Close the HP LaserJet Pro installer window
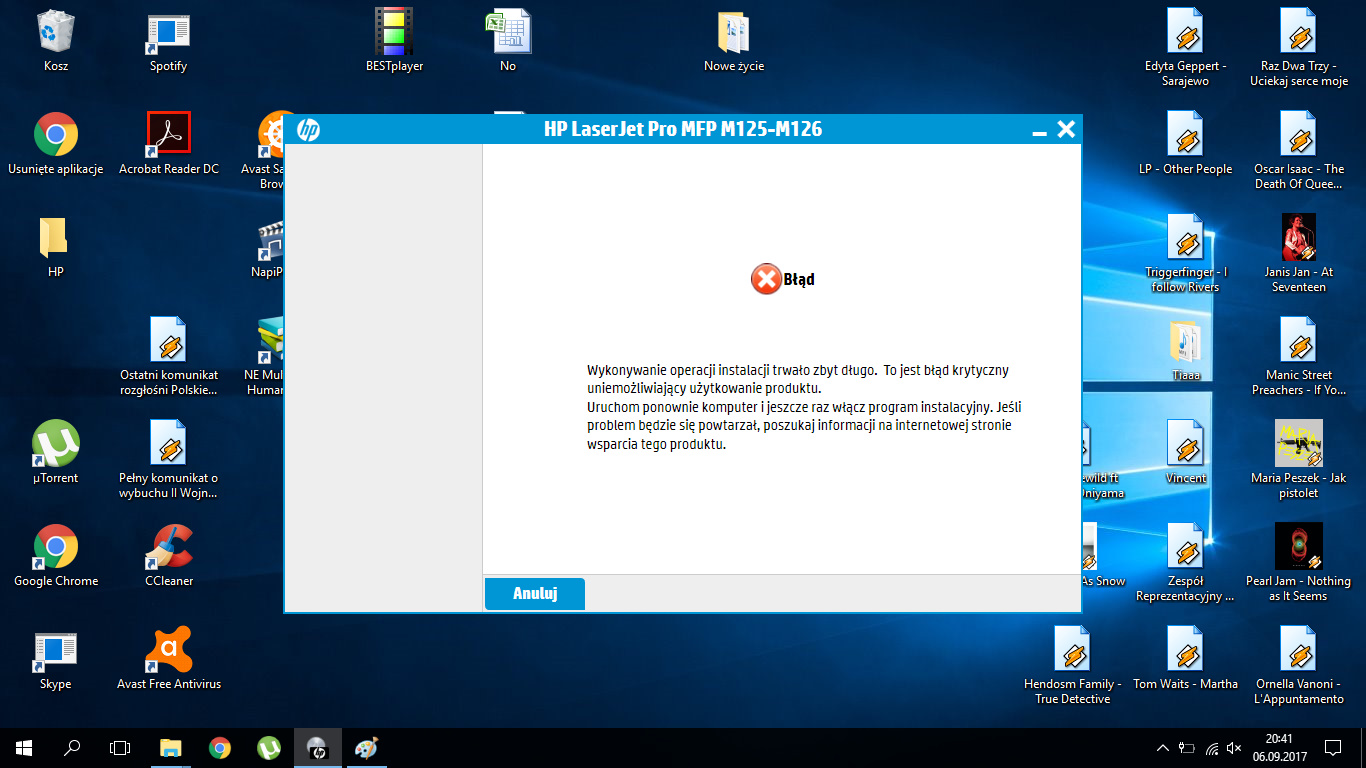This screenshot has height=768, width=1366. click(x=1066, y=129)
